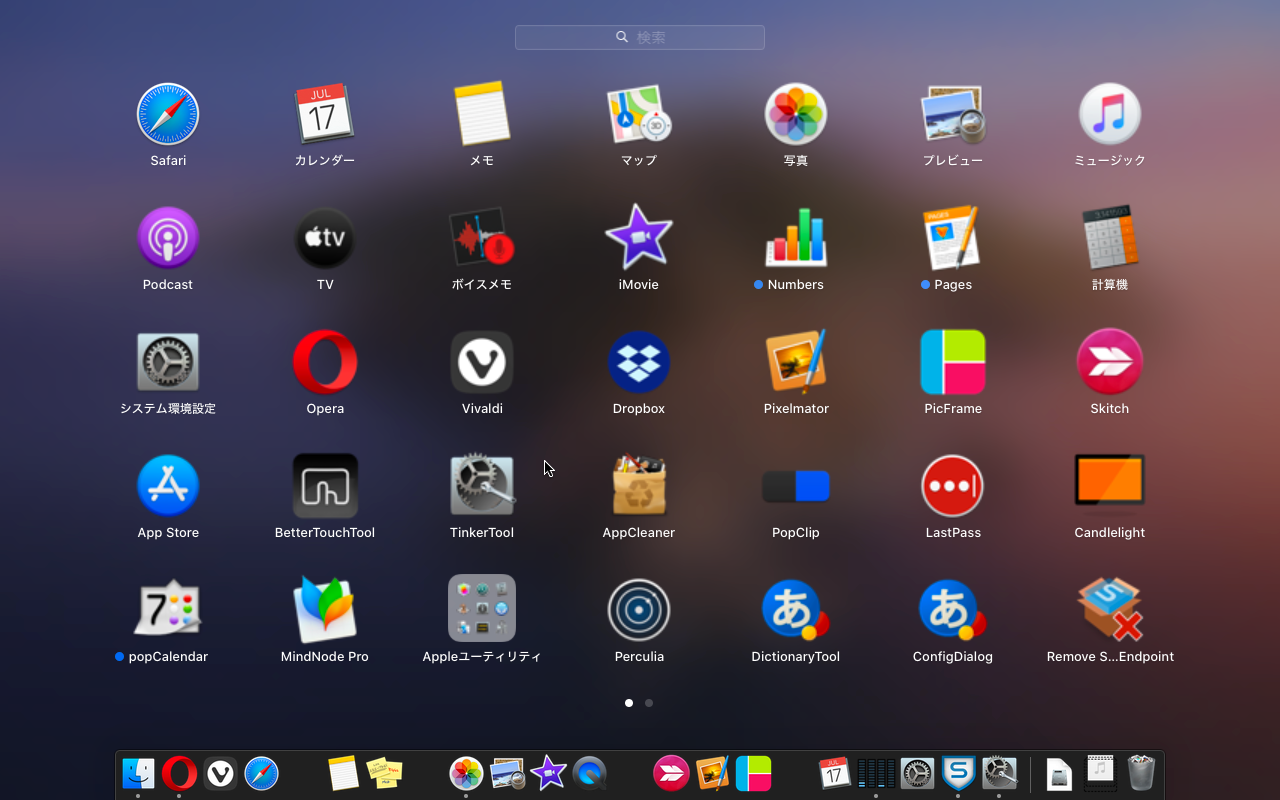Launch the App Store

[168, 486]
